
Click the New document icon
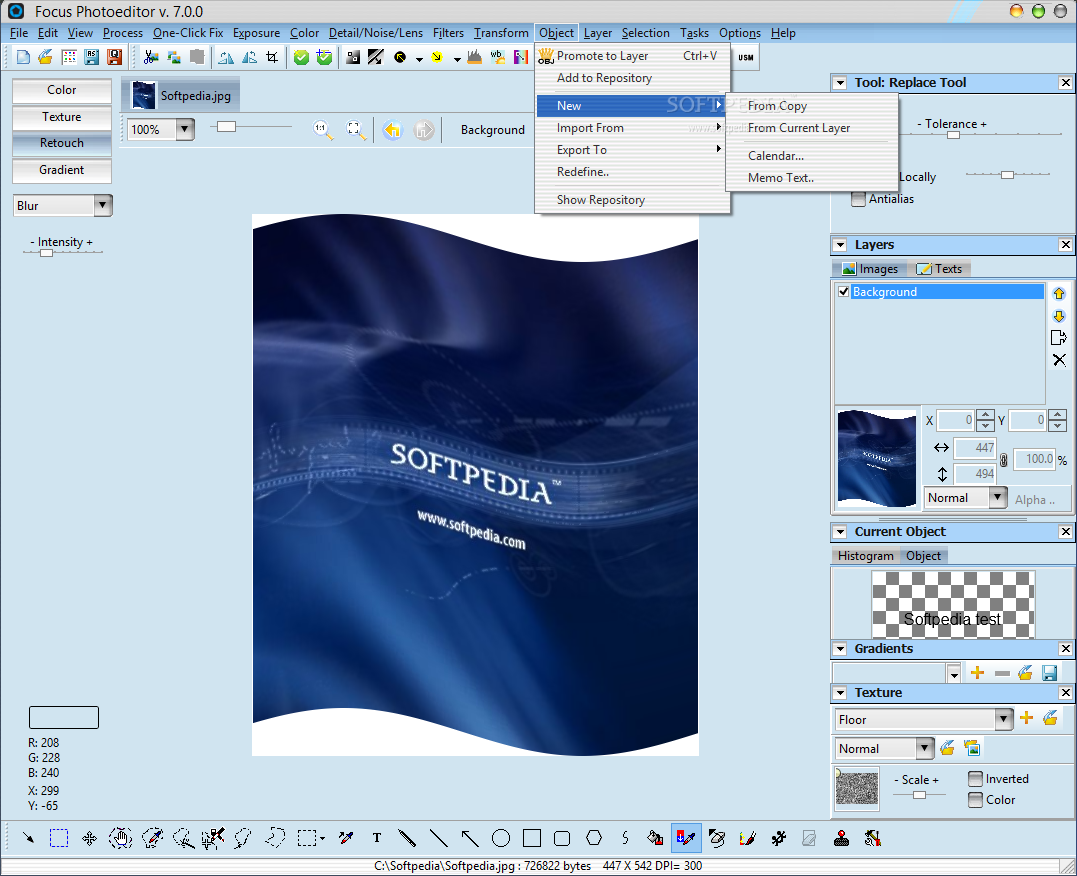23,57
